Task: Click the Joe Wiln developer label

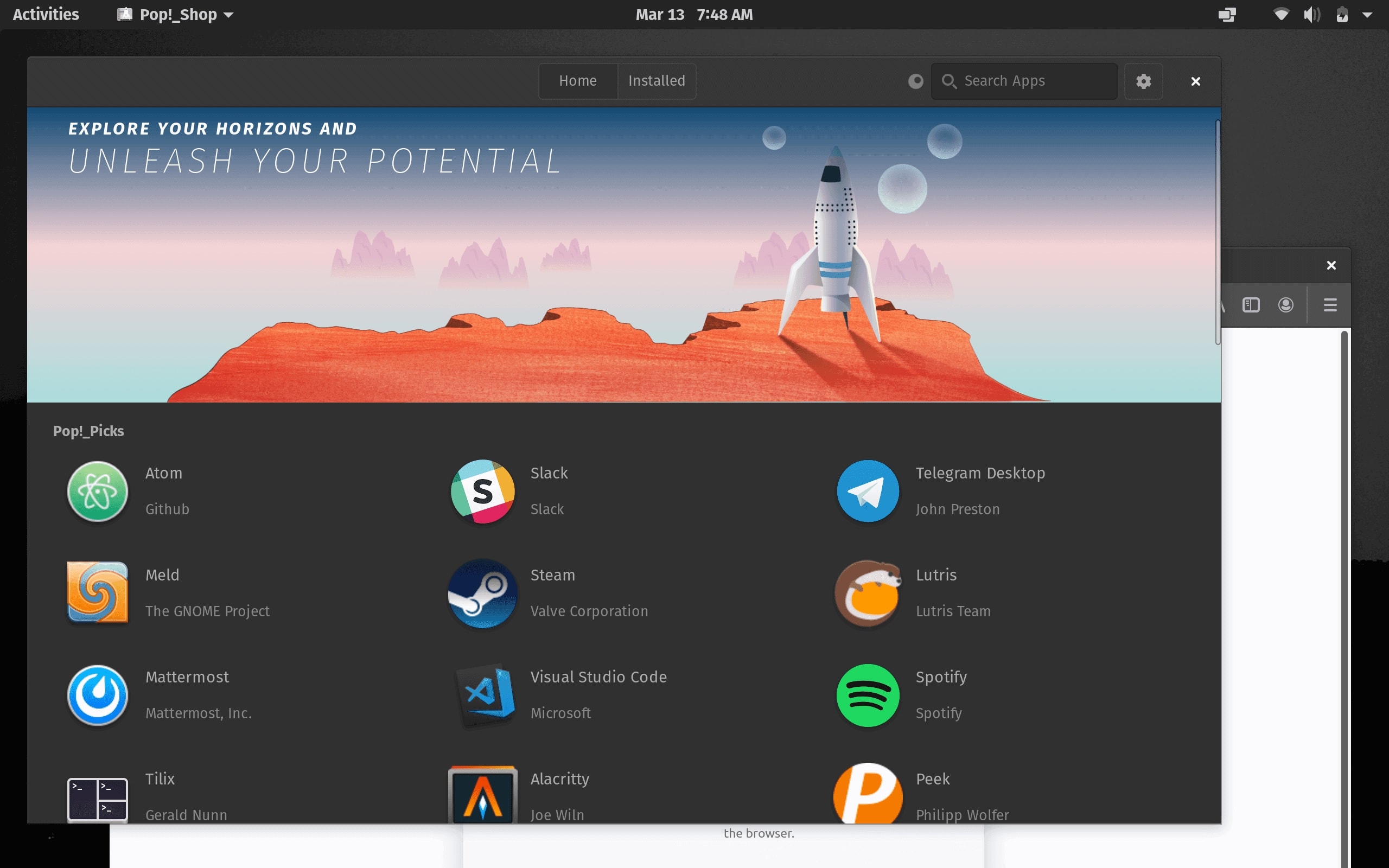Action: 557,815
